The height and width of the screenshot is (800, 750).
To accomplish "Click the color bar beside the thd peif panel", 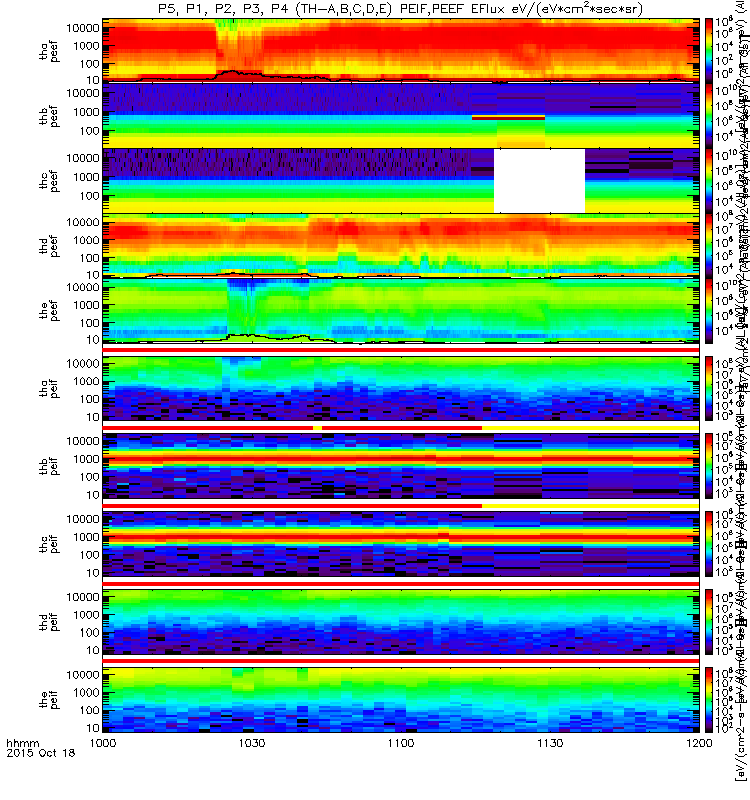I will [x=709, y=621].
